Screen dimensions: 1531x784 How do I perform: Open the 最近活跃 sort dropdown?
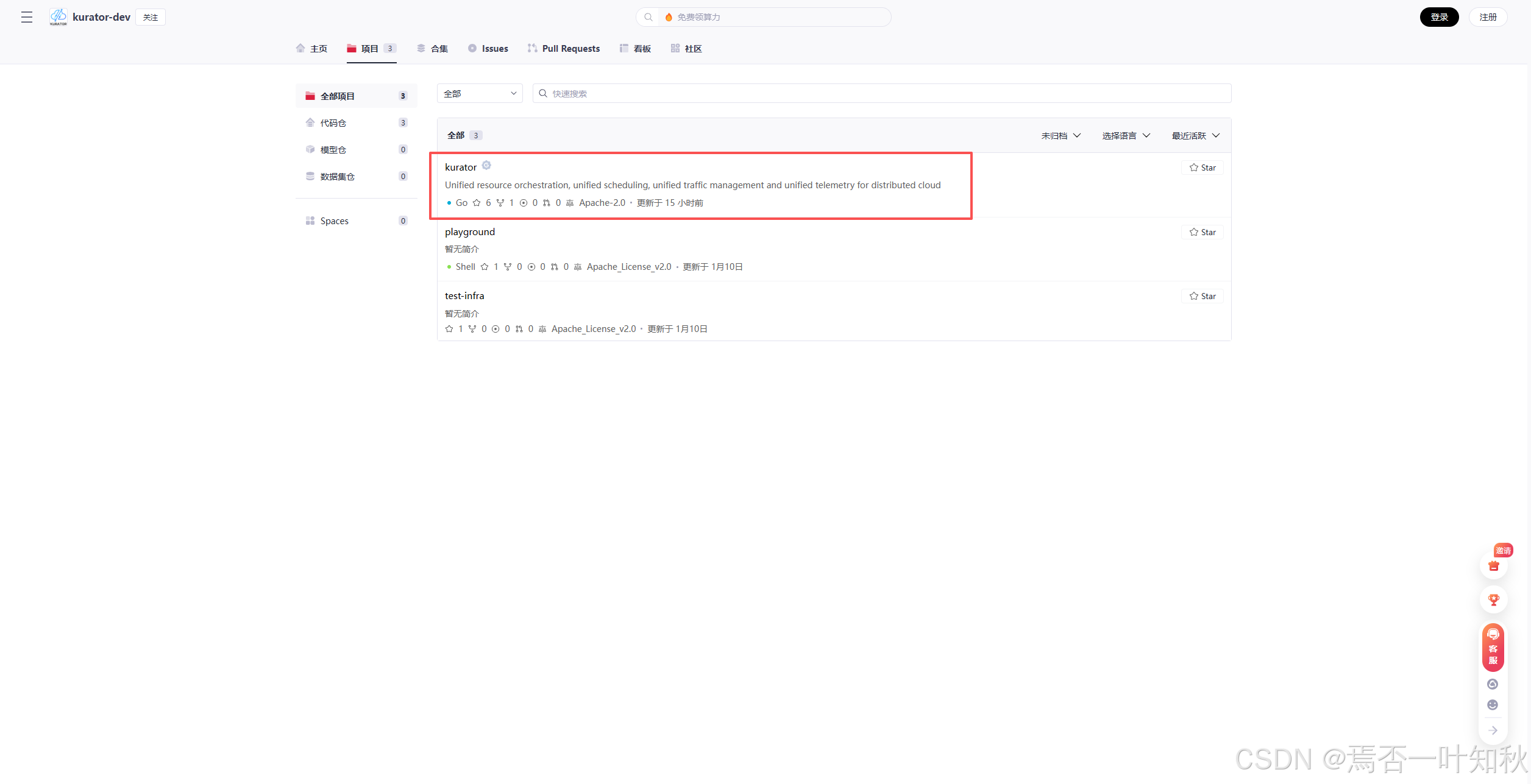[x=1195, y=136]
